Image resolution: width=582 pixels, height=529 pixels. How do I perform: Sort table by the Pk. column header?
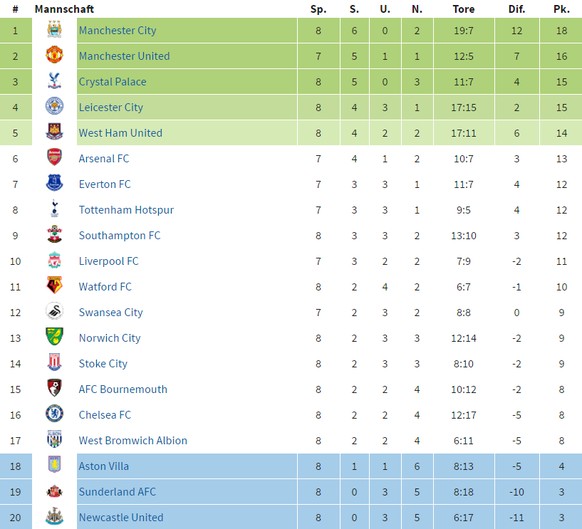[x=561, y=9]
